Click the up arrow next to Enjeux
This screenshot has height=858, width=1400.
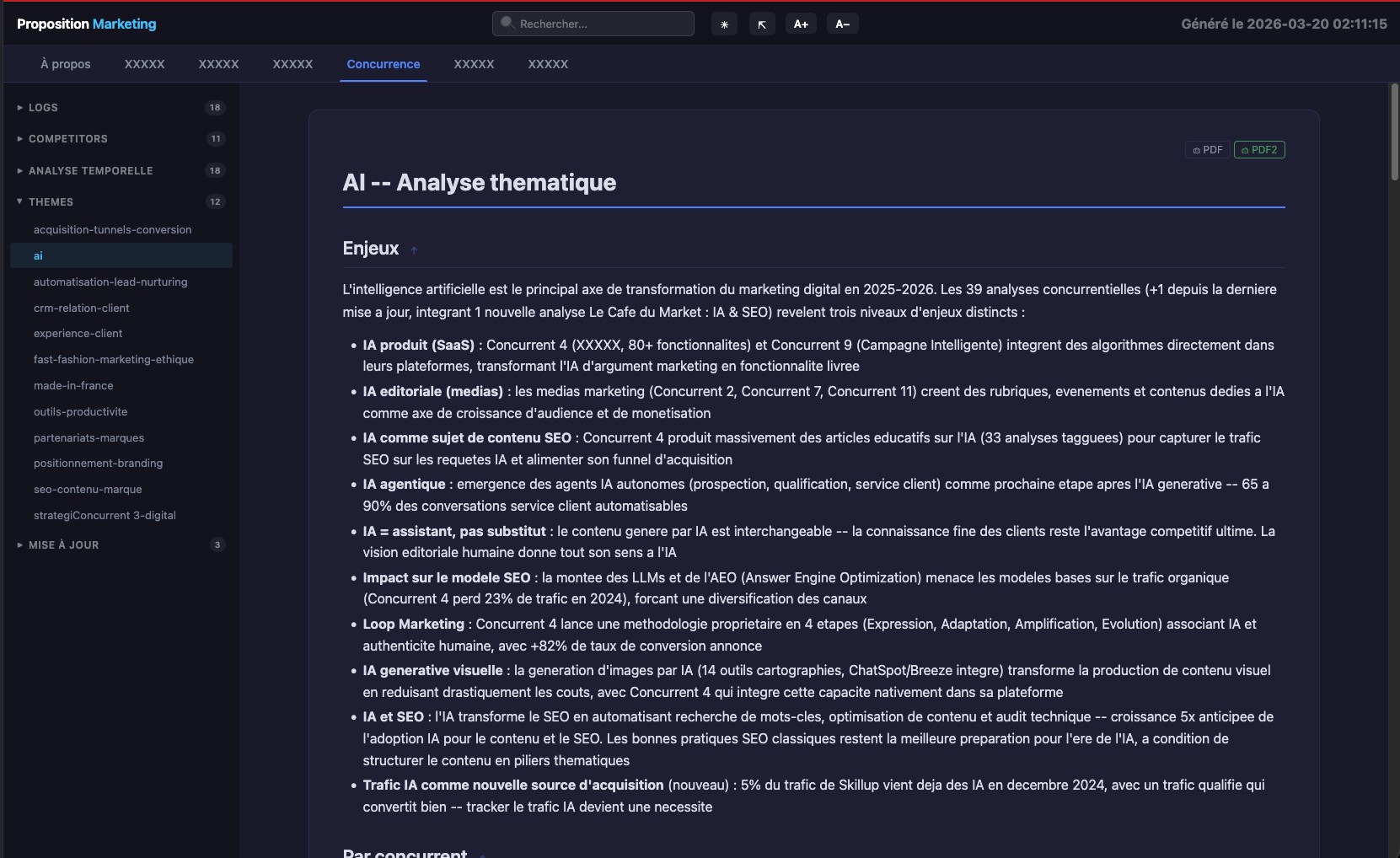tap(414, 250)
